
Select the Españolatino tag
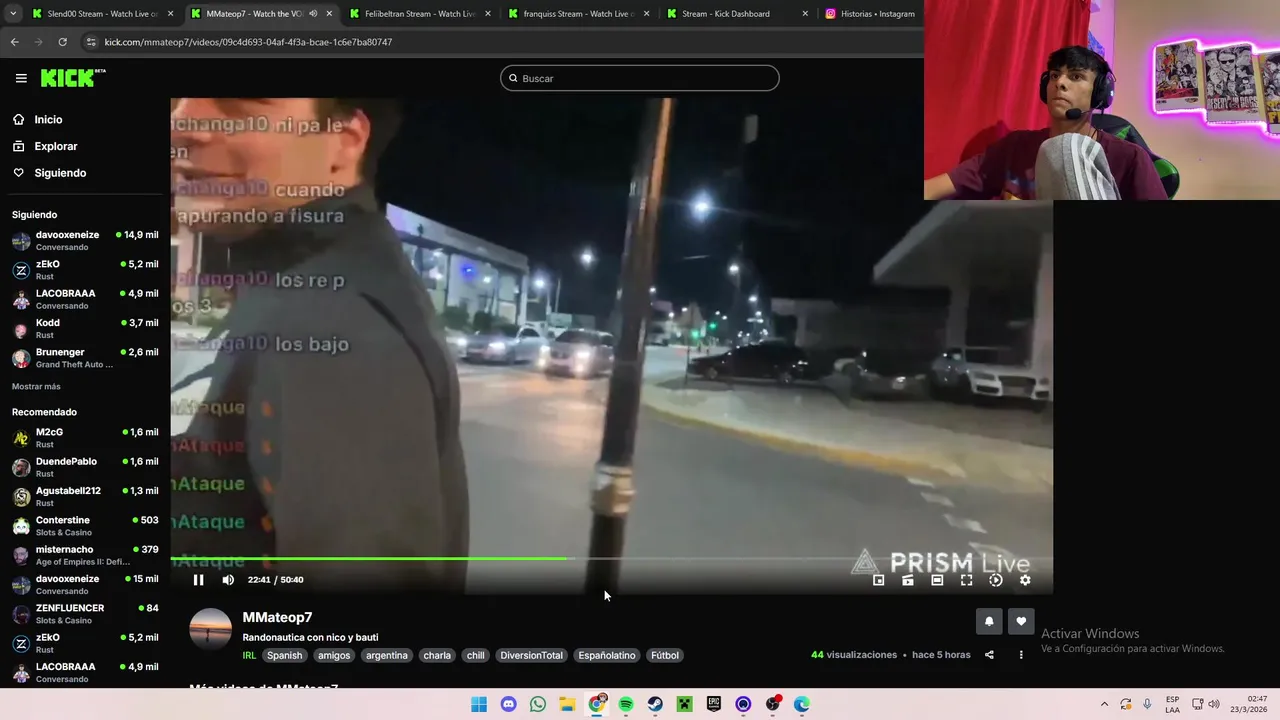coord(607,655)
